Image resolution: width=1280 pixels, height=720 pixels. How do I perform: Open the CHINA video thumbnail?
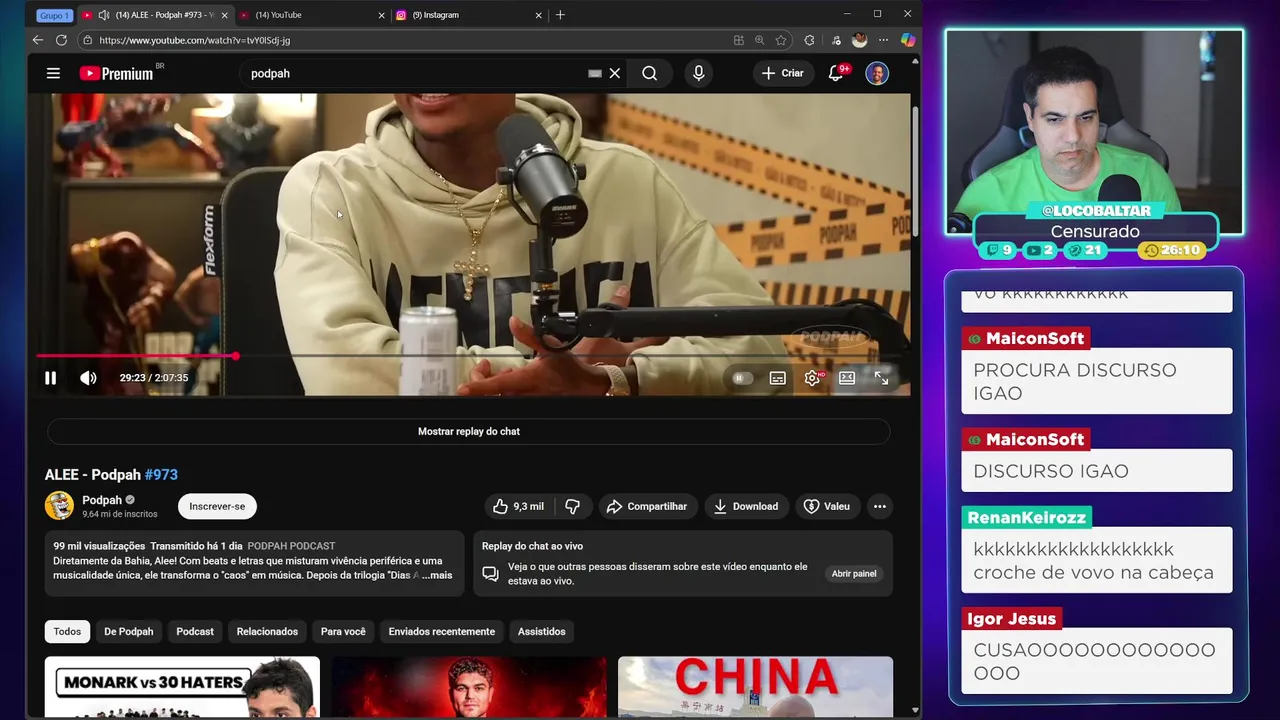(x=755, y=687)
